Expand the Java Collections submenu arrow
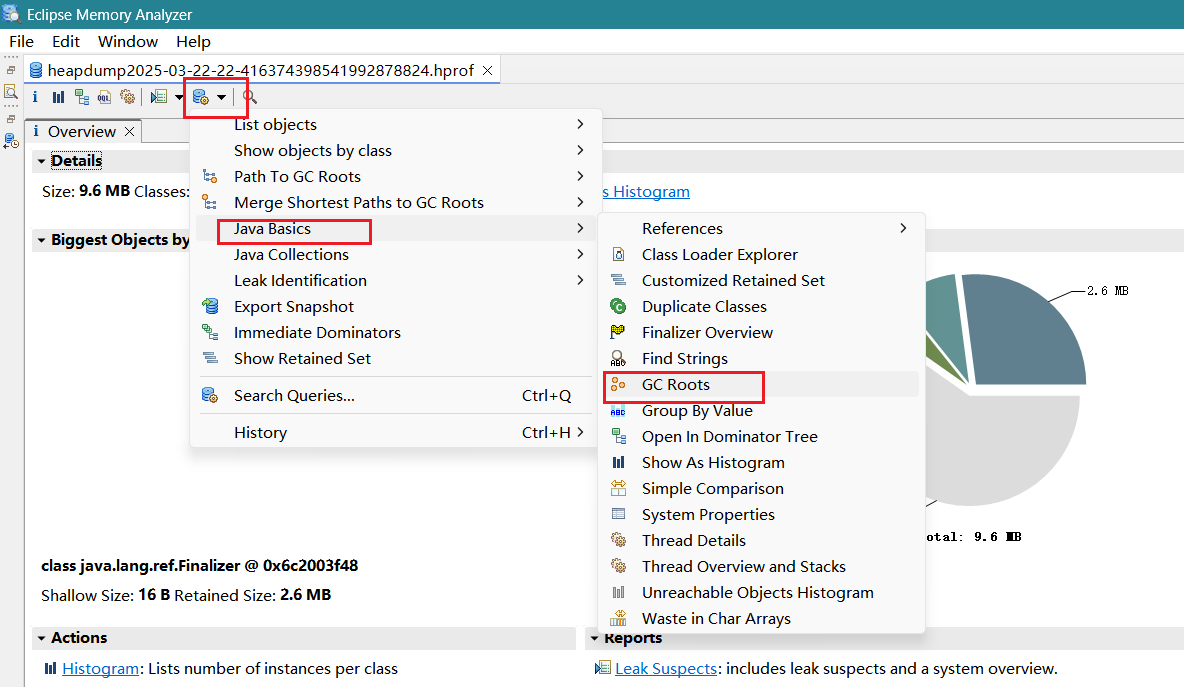This screenshot has width=1184, height=687. pyautogui.click(x=580, y=254)
